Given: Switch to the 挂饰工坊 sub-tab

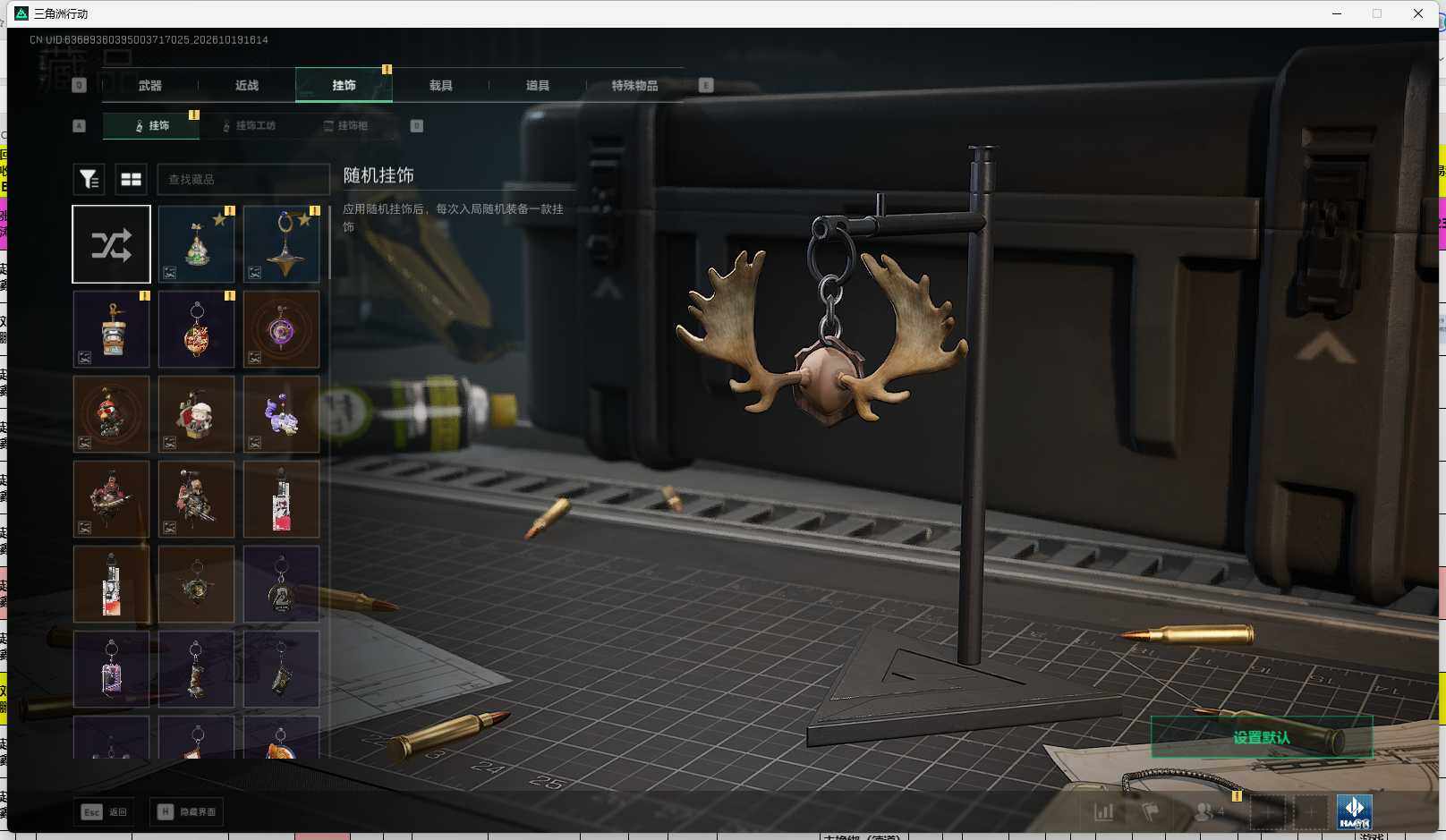Looking at the screenshot, I should pyautogui.click(x=250, y=125).
